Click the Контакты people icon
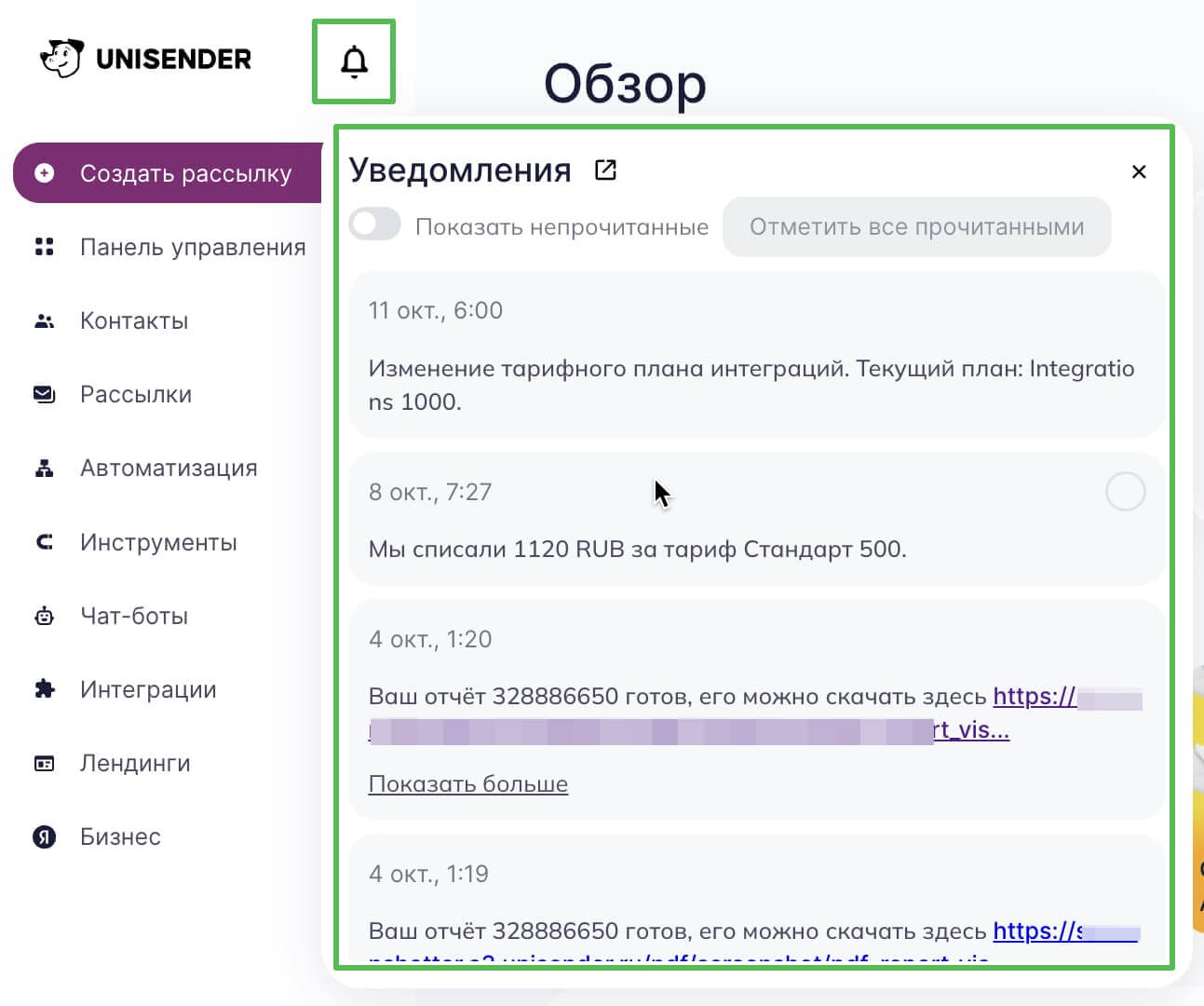This screenshot has width=1204, height=1006. (45, 321)
